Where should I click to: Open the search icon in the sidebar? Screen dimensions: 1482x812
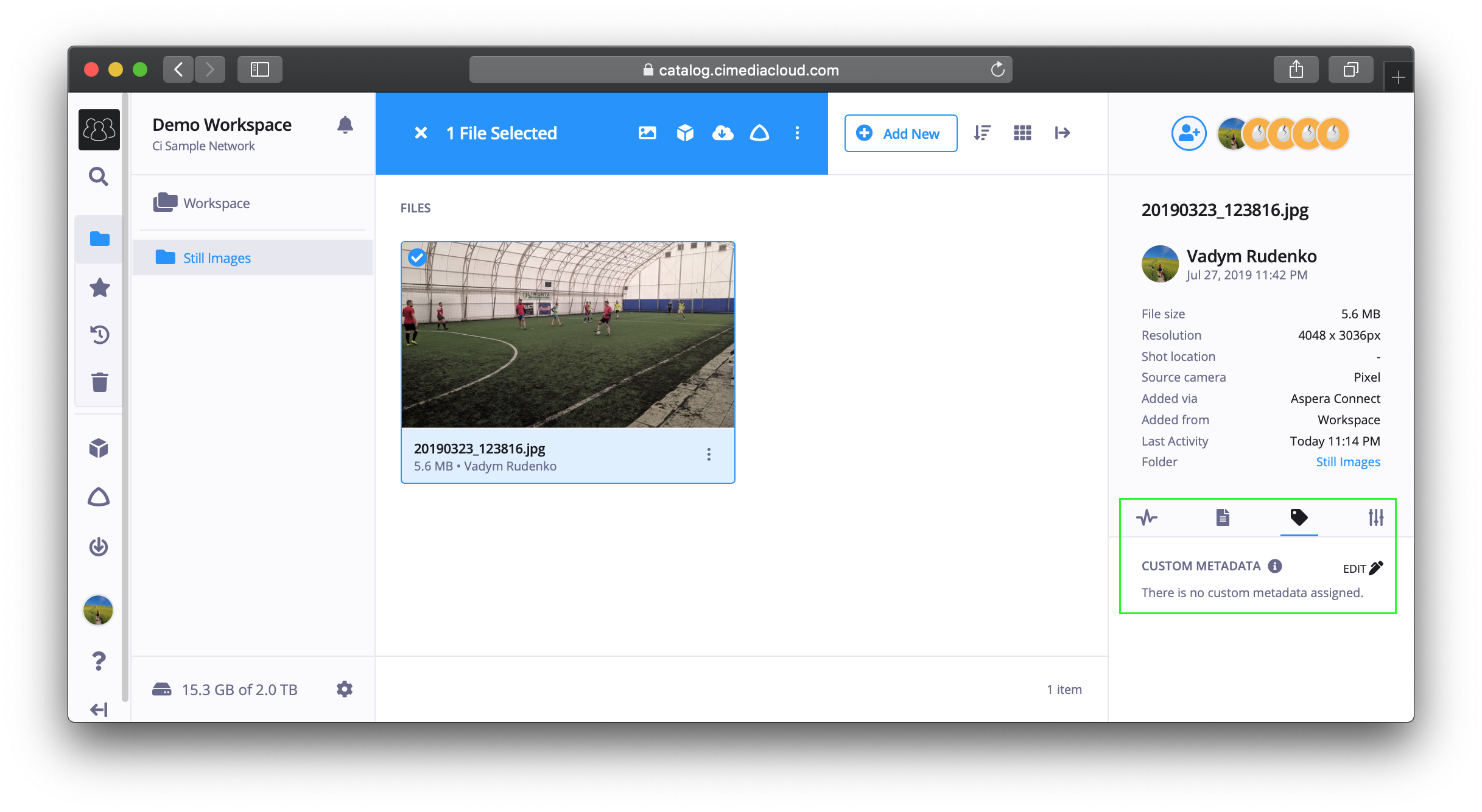pyautogui.click(x=99, y=177)
